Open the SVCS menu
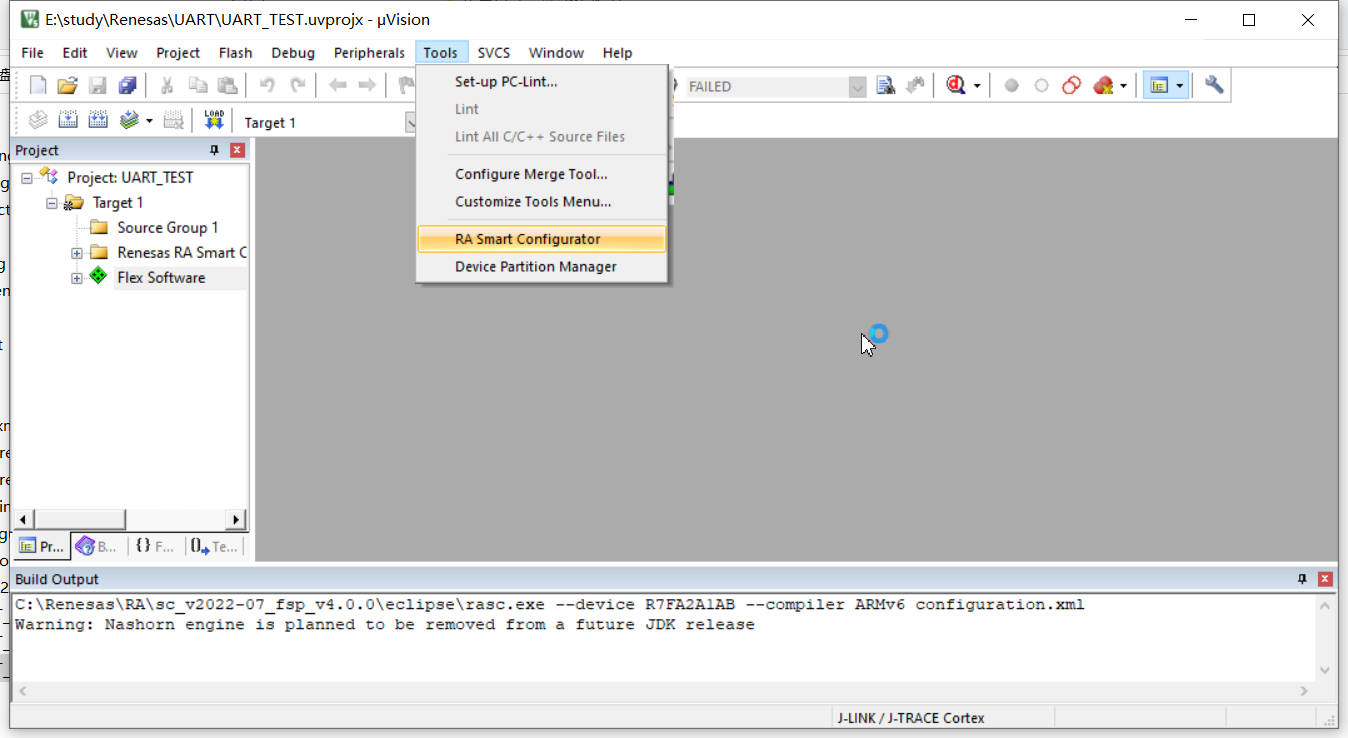This screenshot has width=1348, height=738. [x=494, y=53]
